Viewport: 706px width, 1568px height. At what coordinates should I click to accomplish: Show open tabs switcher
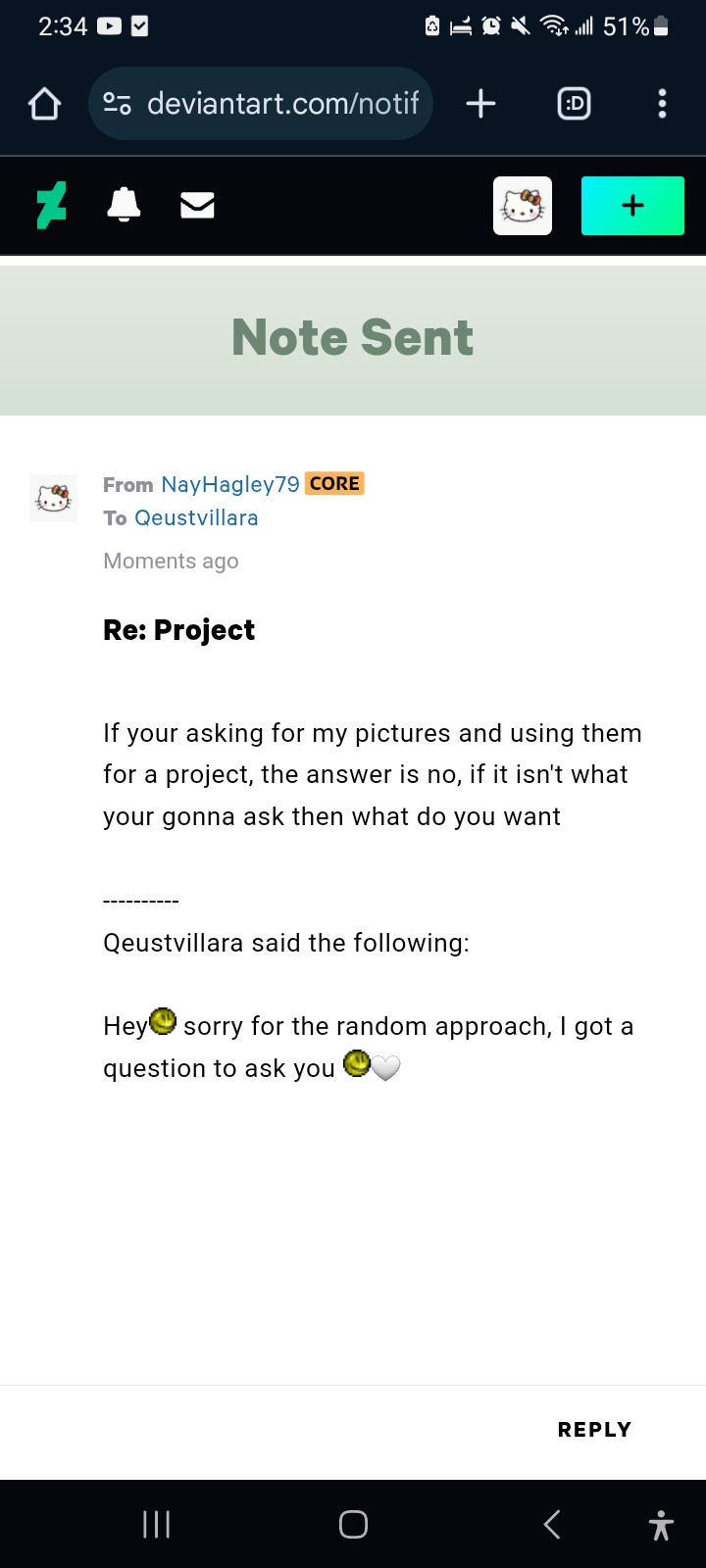tap(574, 104)
